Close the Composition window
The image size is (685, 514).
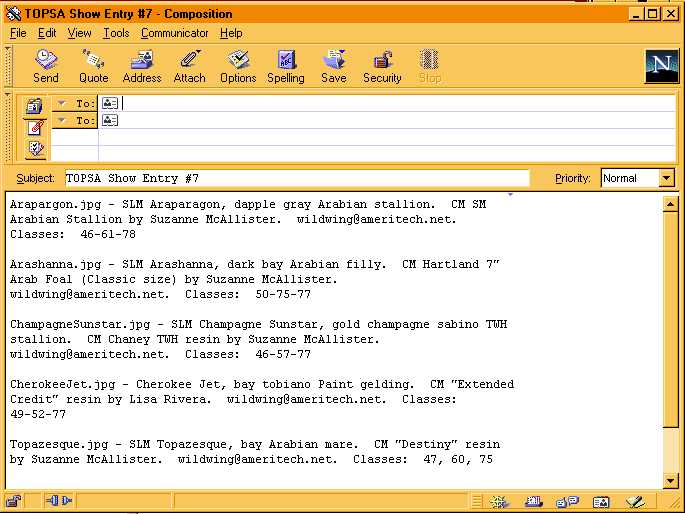pyautogui.click(x=671, y=14)
